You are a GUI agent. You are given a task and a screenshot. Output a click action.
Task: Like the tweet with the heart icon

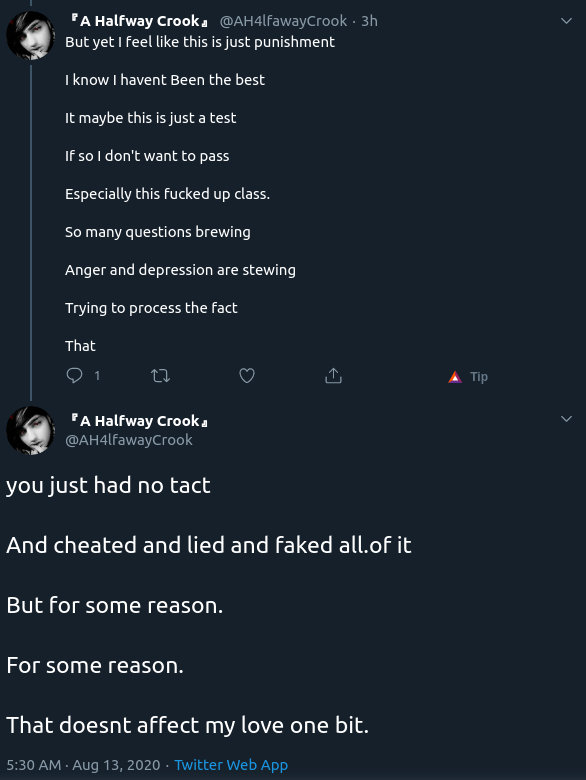coord(247,376)
